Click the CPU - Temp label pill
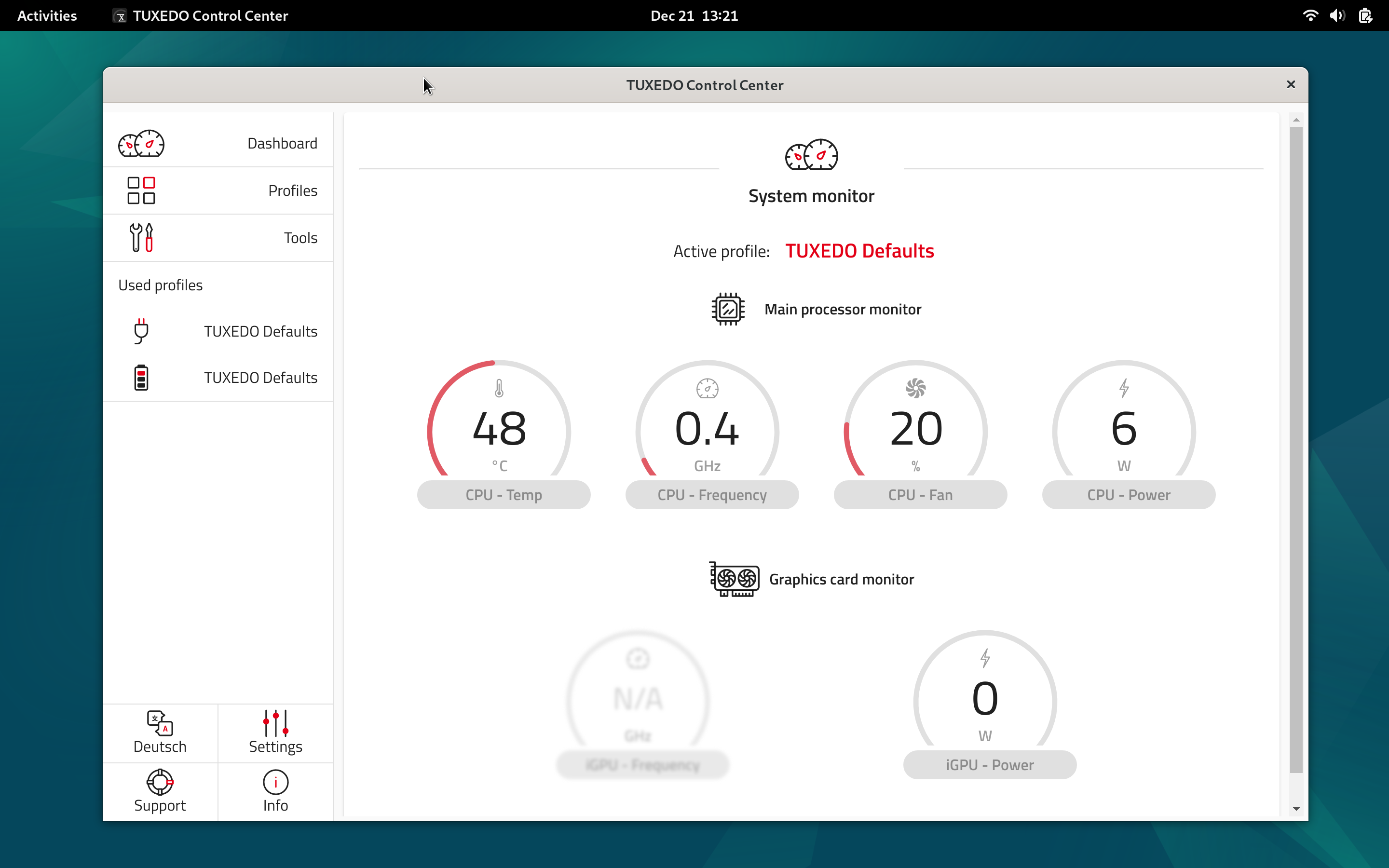Screen dimensions: 1389x868 click(504, 495)
